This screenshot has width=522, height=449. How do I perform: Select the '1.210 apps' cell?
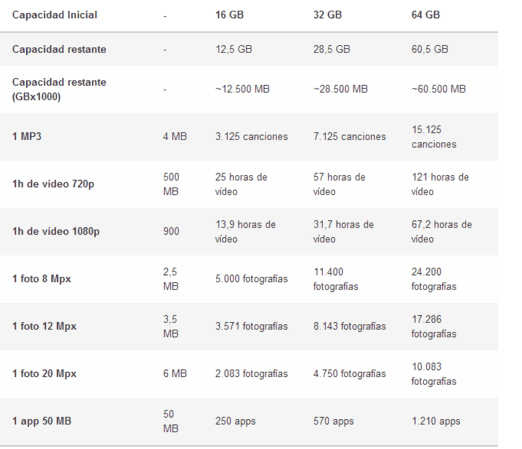click(436, 421)
